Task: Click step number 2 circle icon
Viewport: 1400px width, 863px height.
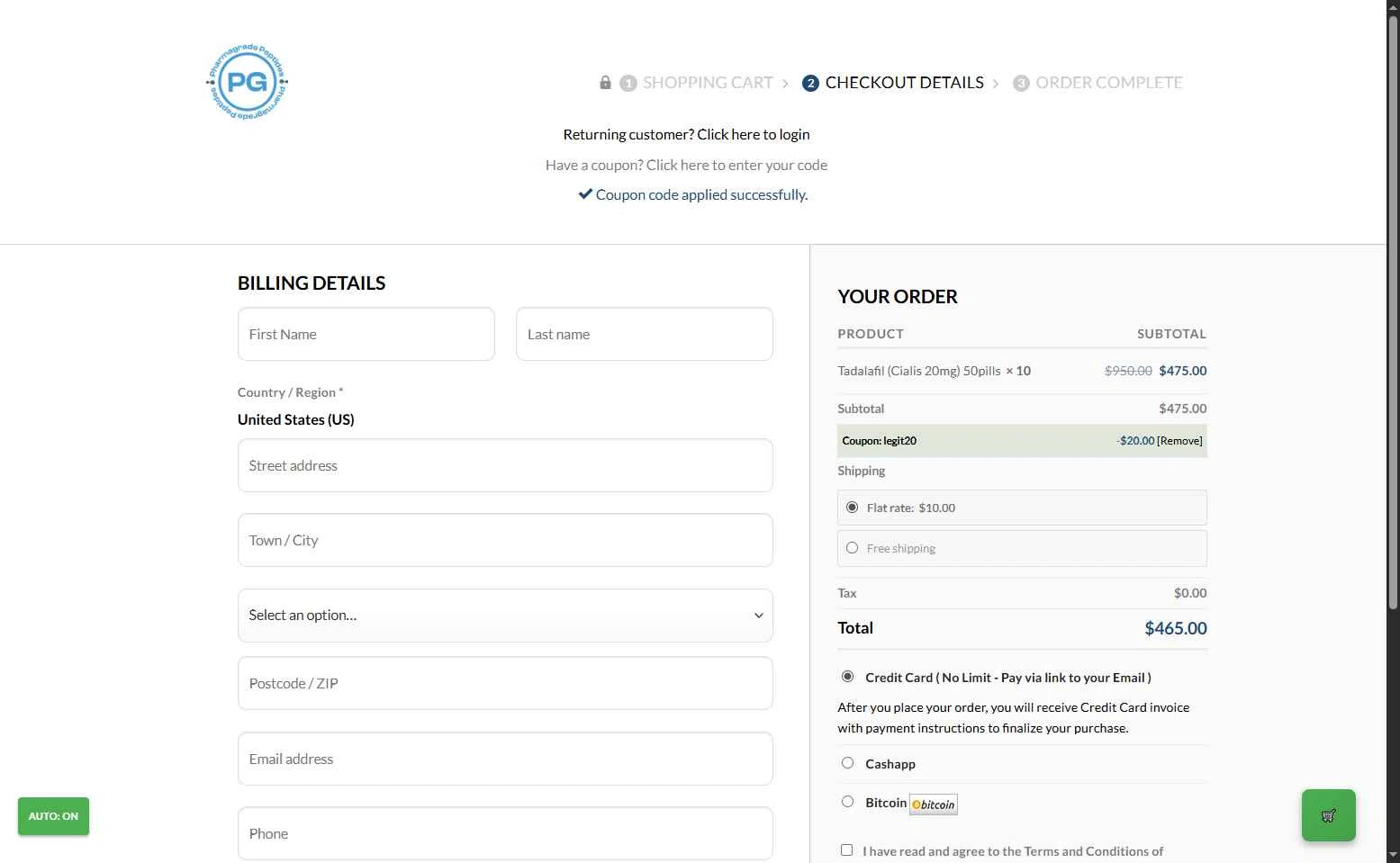Action: coord(810,83)
